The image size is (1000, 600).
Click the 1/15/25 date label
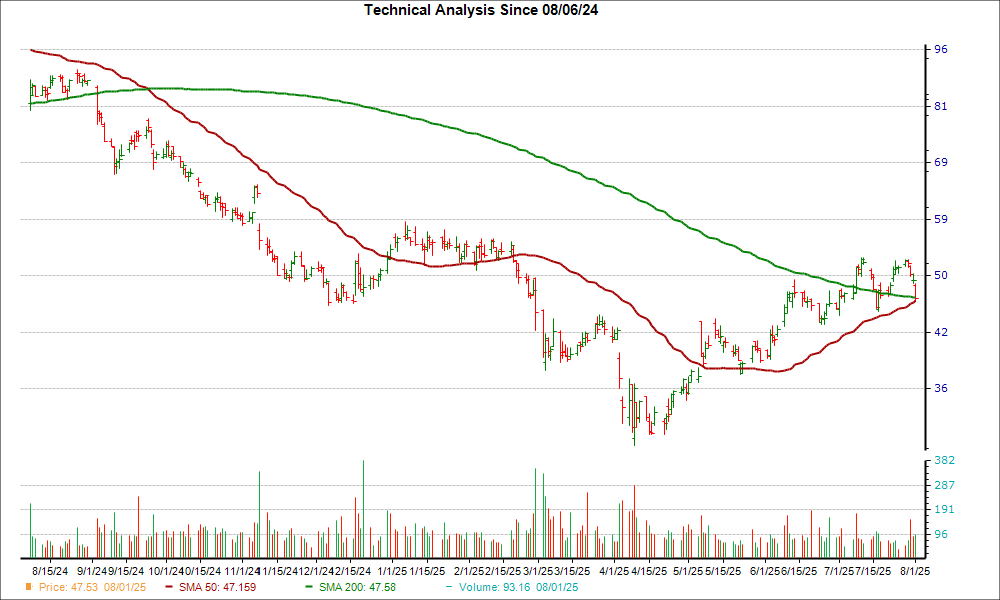[427, 571]
